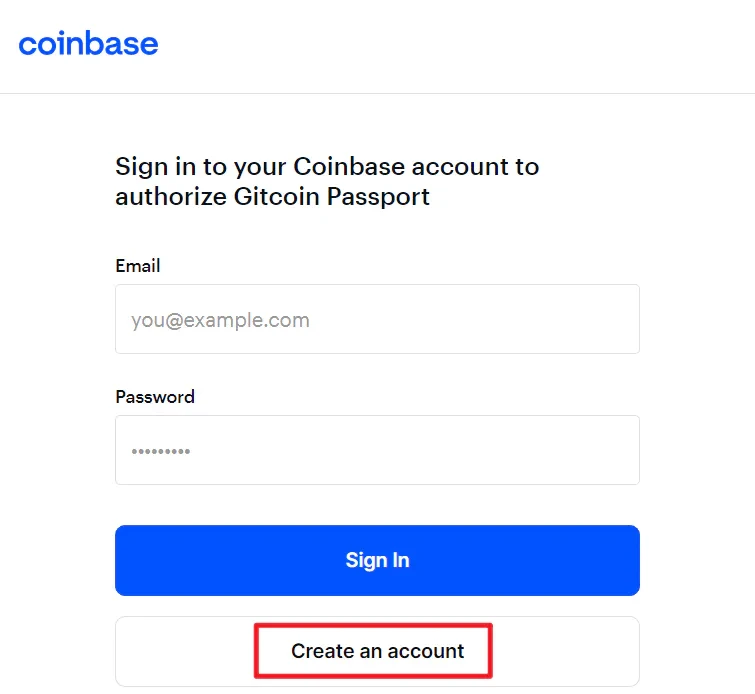
Task: Click the Email field label
Action: (138, 266)
